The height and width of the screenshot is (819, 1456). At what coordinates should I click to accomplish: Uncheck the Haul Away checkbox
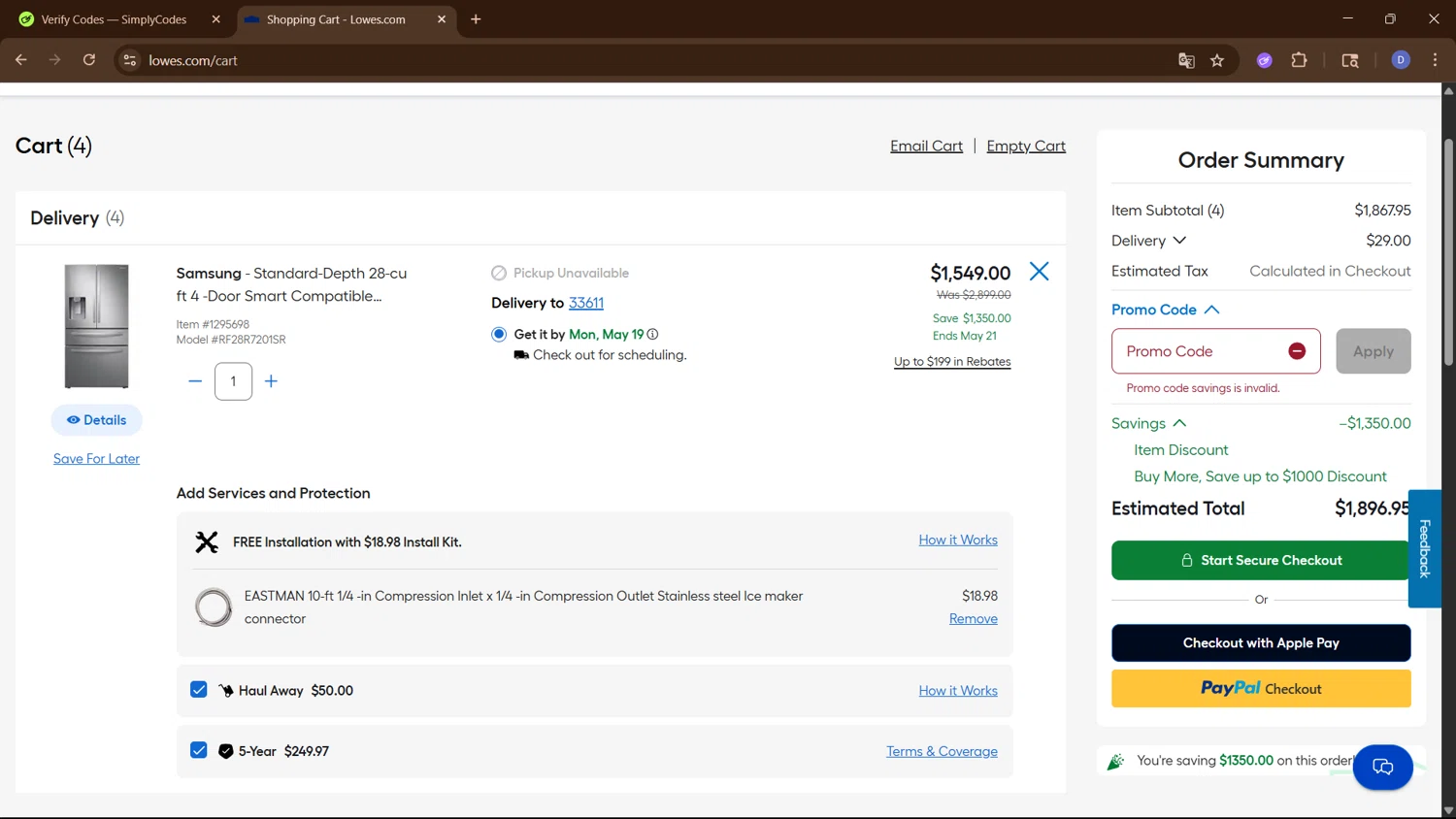coord(199,690)
